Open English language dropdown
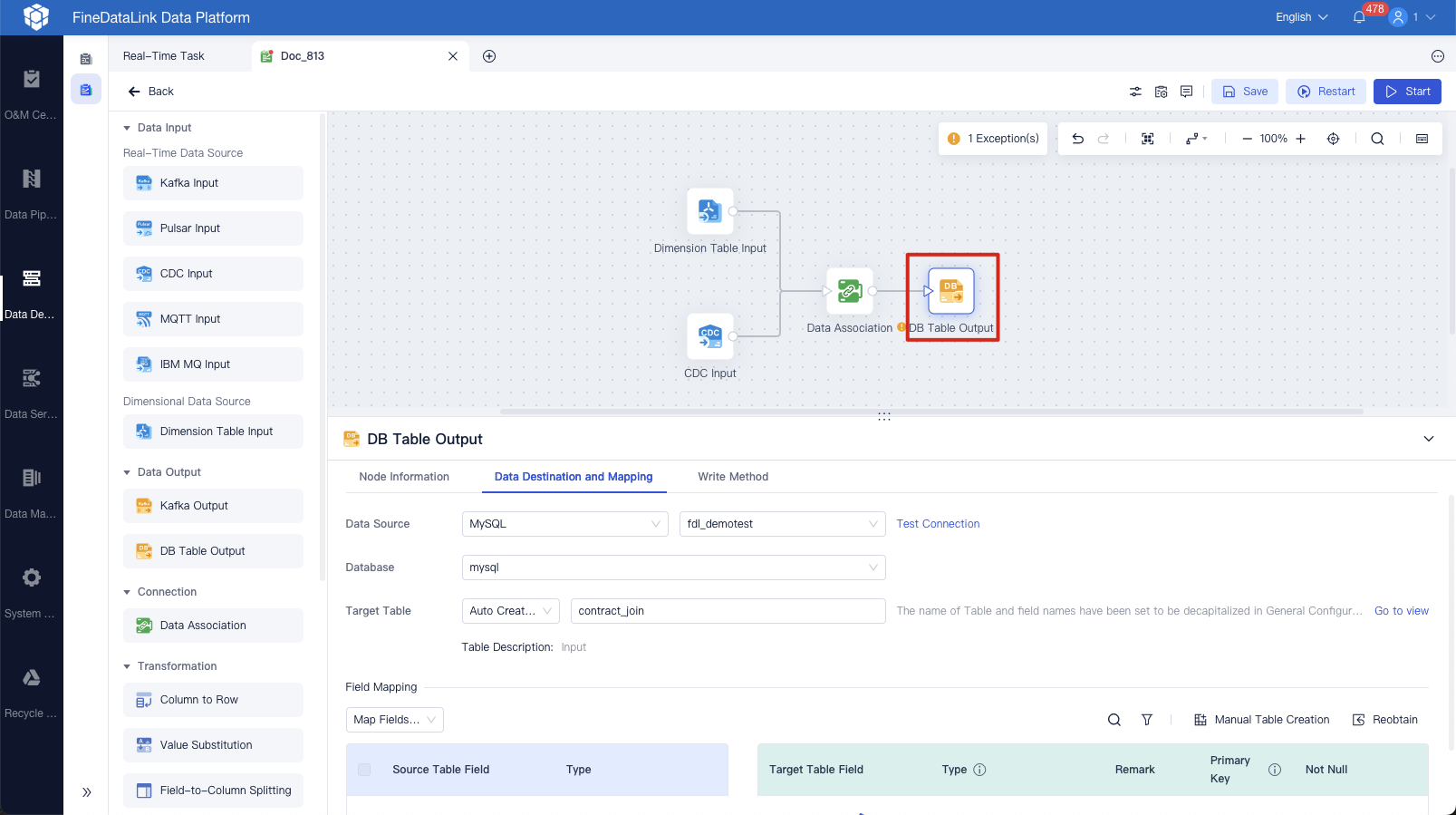1456x815 pixels. click(1301, 17)
